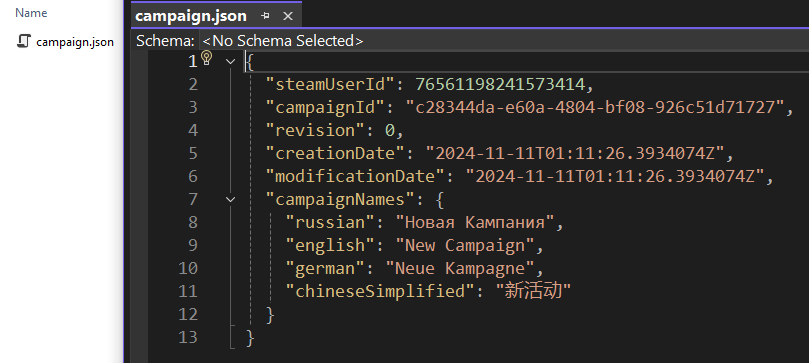The width and height of the screenshot is (809, 363).
Task: Pin the campaign.json tab
Action: [266, 16]
